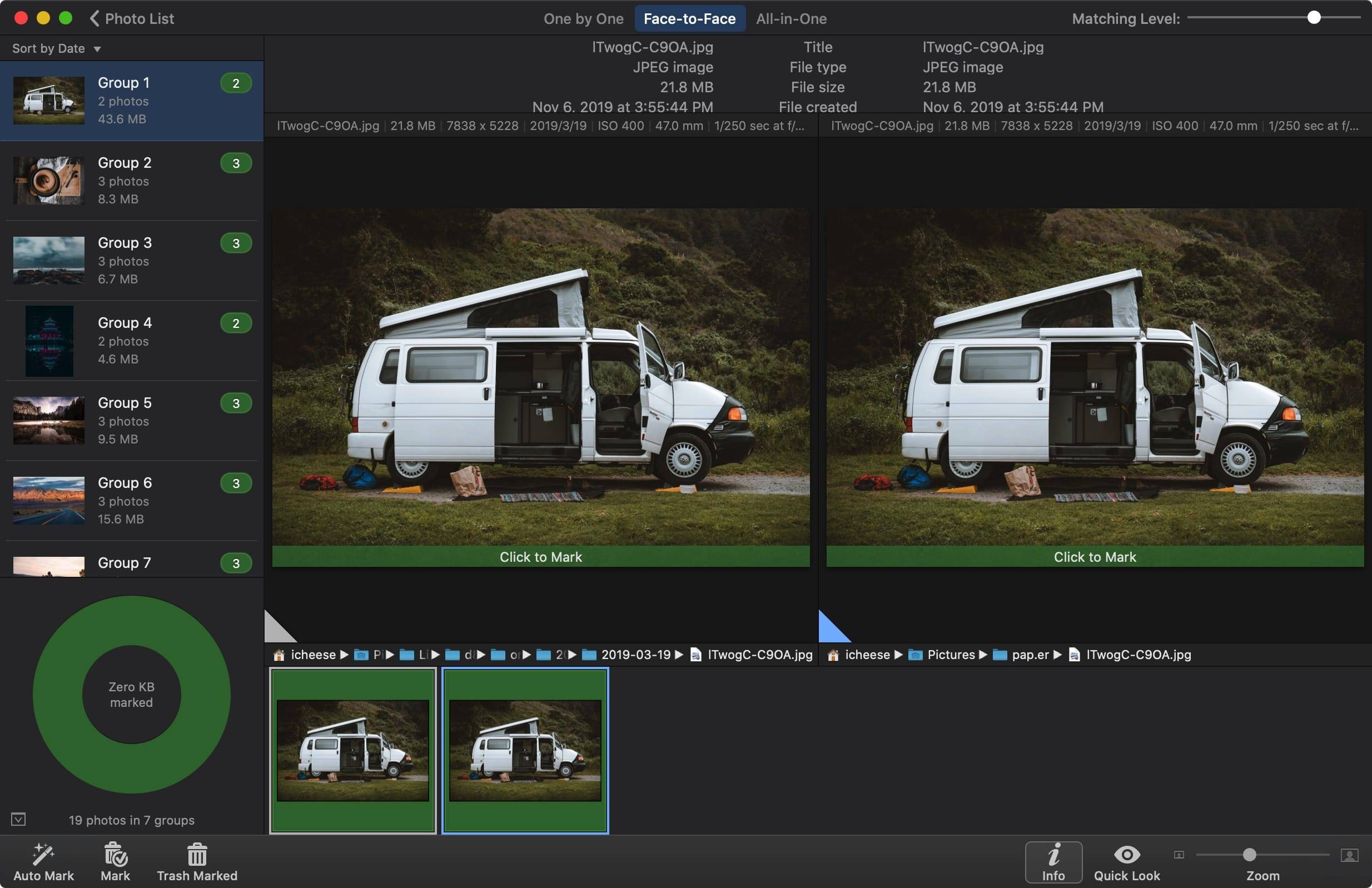Open Quick Look eye icon
Viewport: 1372px width, 888px height.
tap(1126, 855)
